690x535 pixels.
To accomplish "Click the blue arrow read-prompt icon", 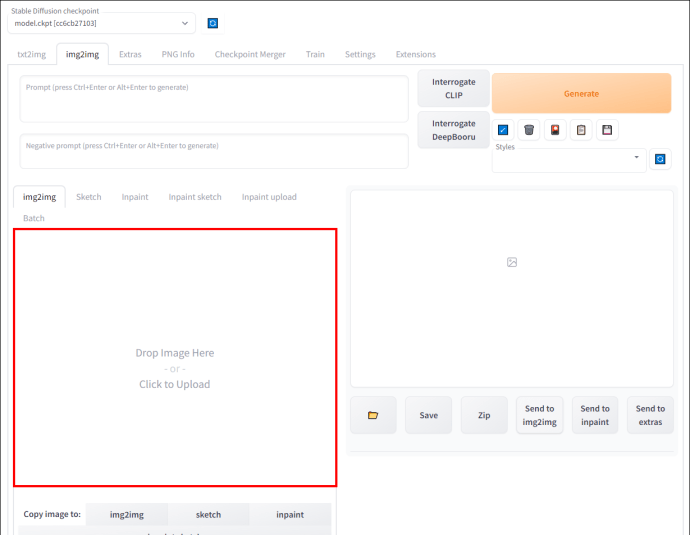I will pos(503,130).
